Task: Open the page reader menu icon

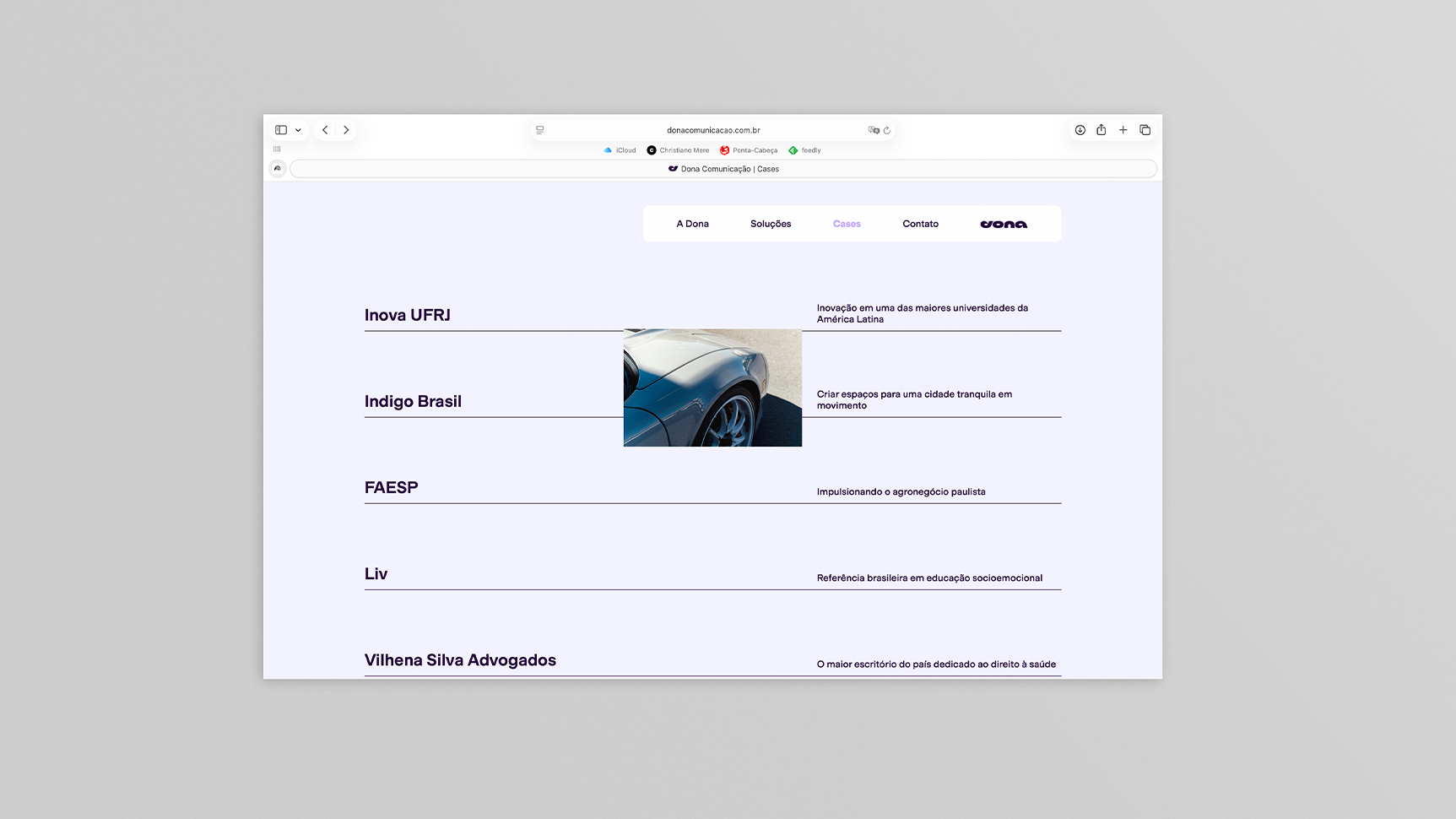Action: click(x=540, y=130)
